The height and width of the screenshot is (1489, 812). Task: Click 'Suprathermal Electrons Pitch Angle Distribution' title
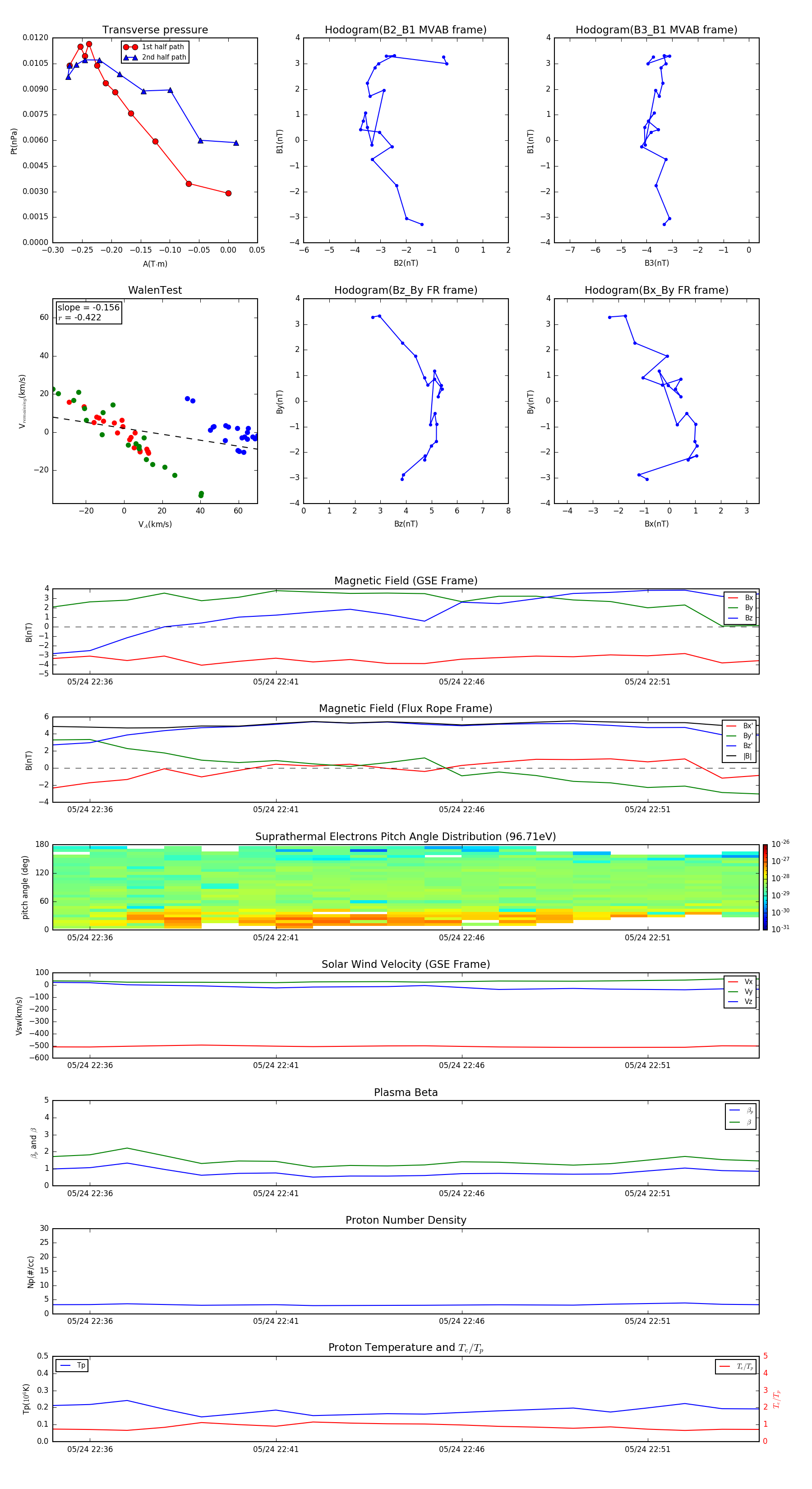[x=406, y=837]
